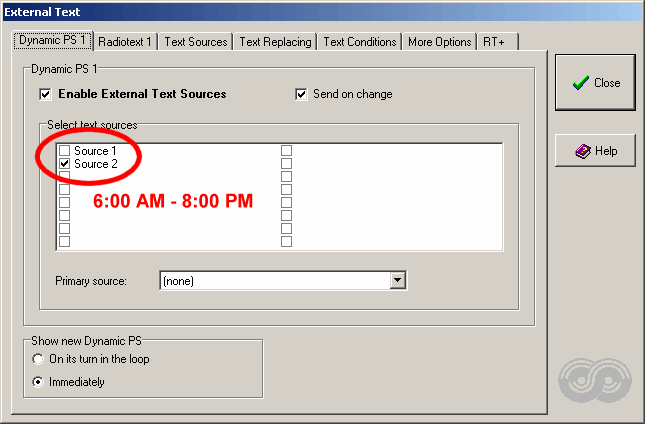Check first checkbox in right source column
The image size is (645, 424).
click(x=286, y=151)
